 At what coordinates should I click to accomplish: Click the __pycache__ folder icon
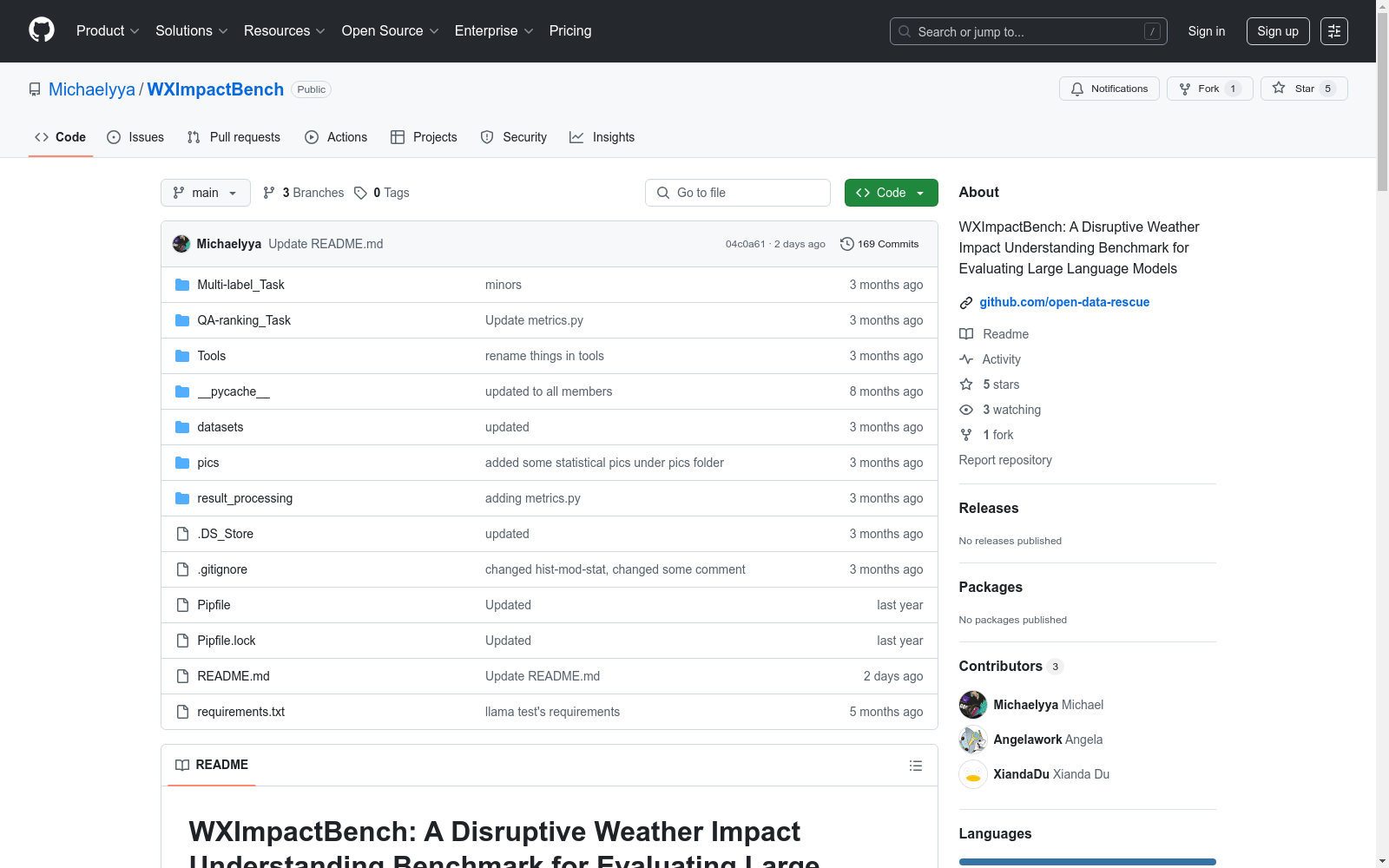[182, 391]
